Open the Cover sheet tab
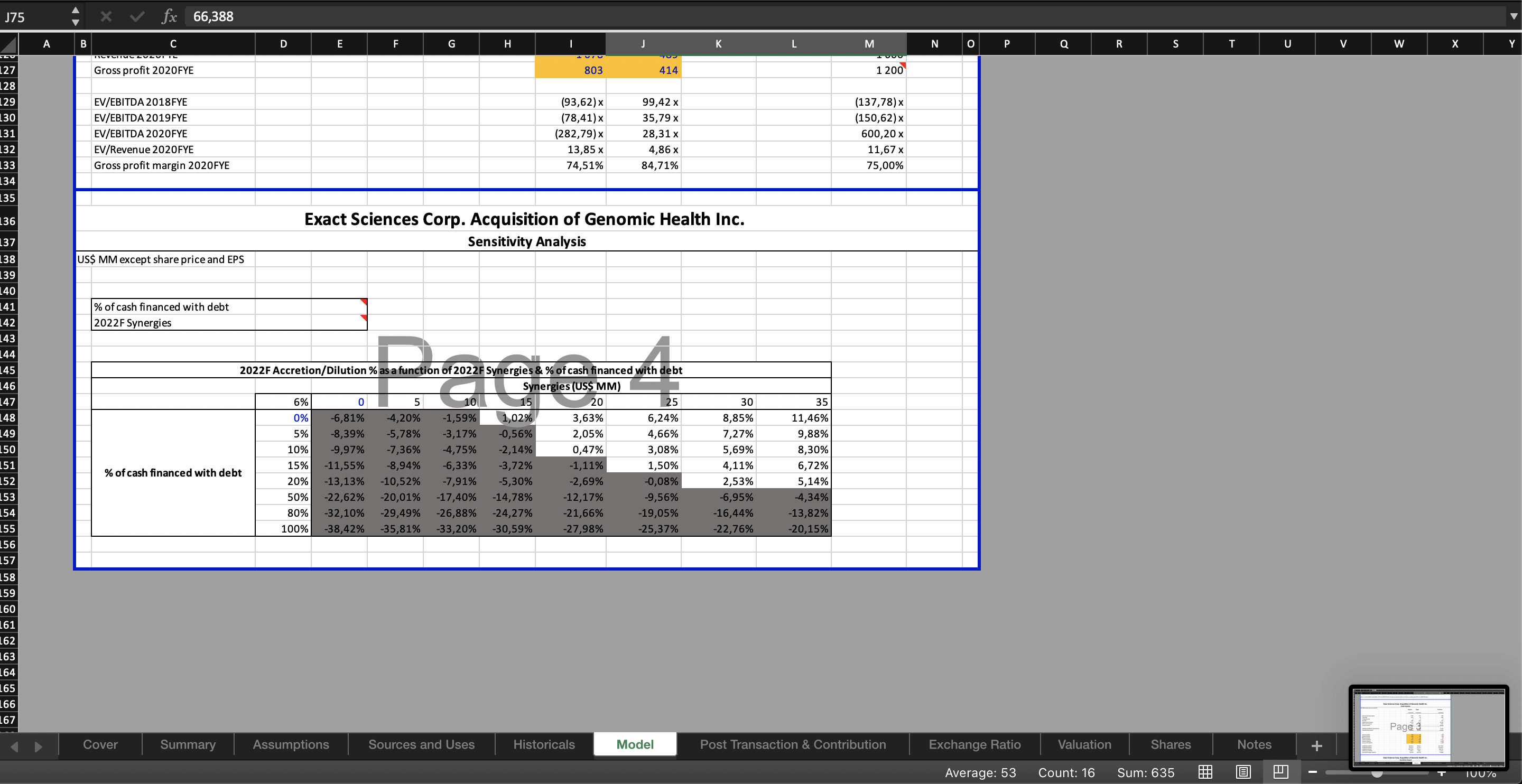Viewport: 1522px width, 784px height. [100, 744]
